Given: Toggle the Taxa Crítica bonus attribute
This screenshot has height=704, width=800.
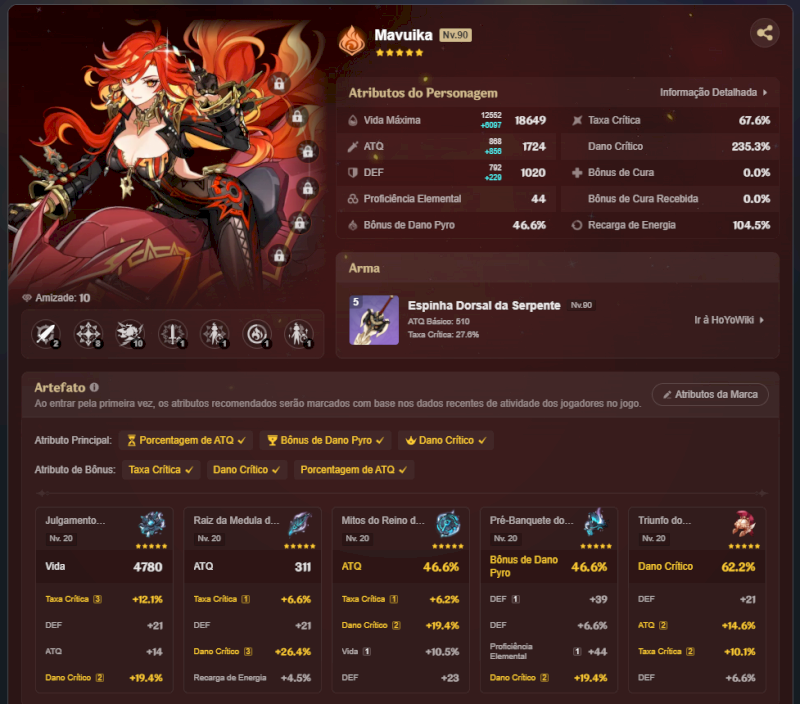Looking at the screenshot, I should (161, 470).
